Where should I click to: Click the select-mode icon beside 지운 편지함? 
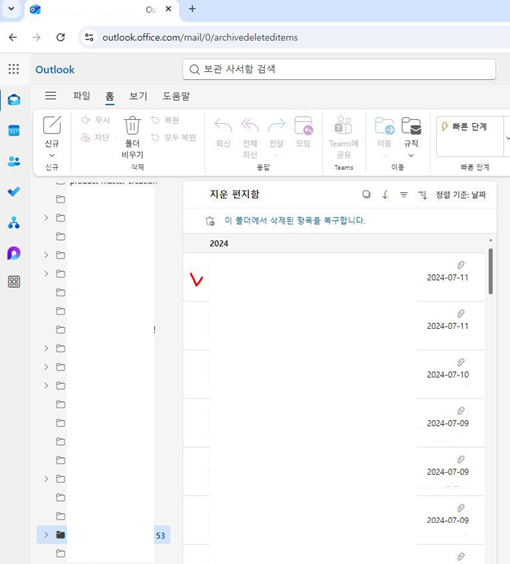[x=366, y=195]
